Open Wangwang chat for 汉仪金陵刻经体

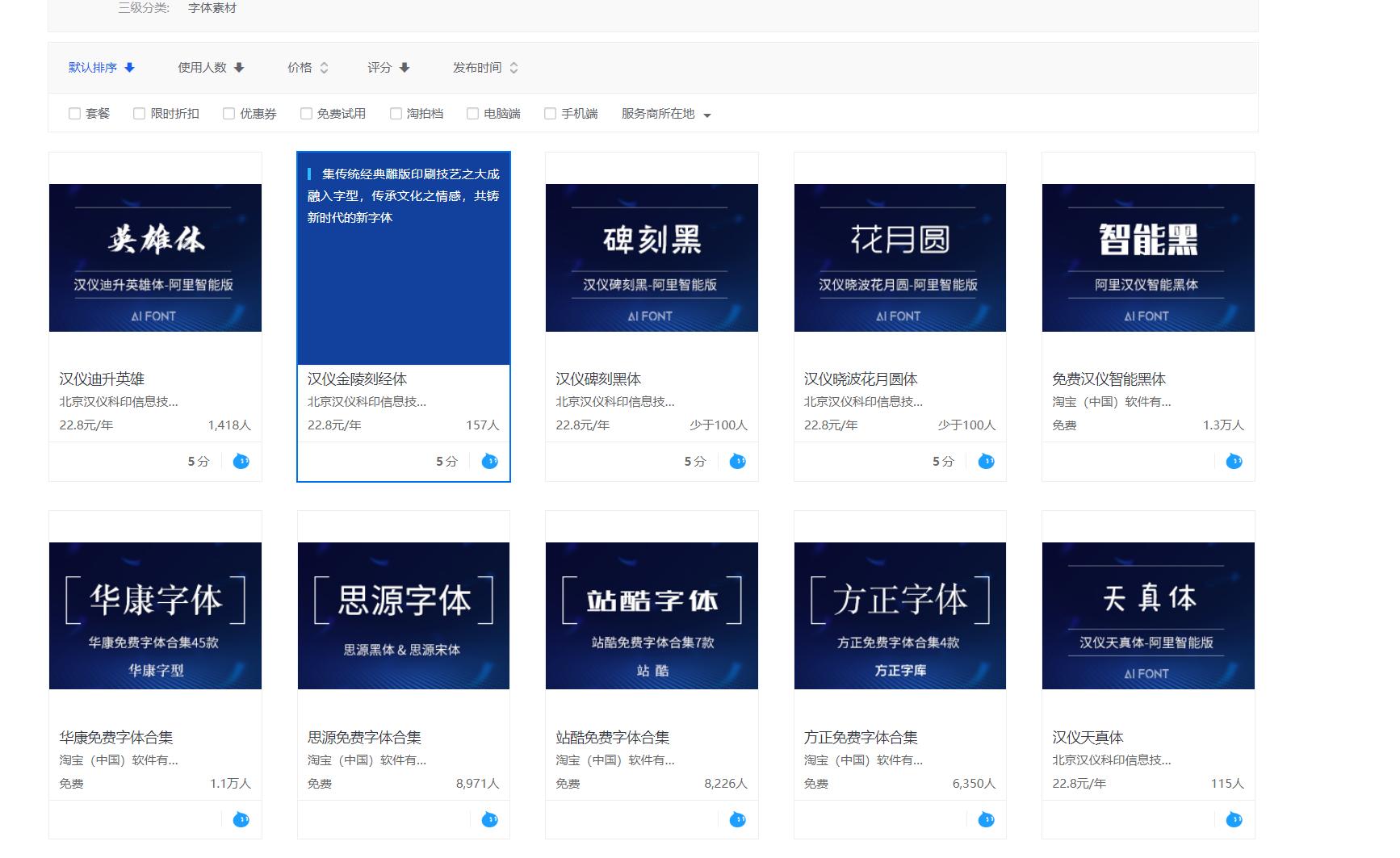(489, 462)
